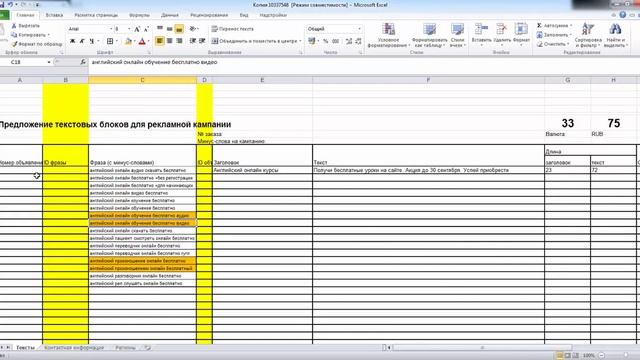640x360 pixels.
Task: Click the Decrease Decimal icon
Action: coord(358,41)
